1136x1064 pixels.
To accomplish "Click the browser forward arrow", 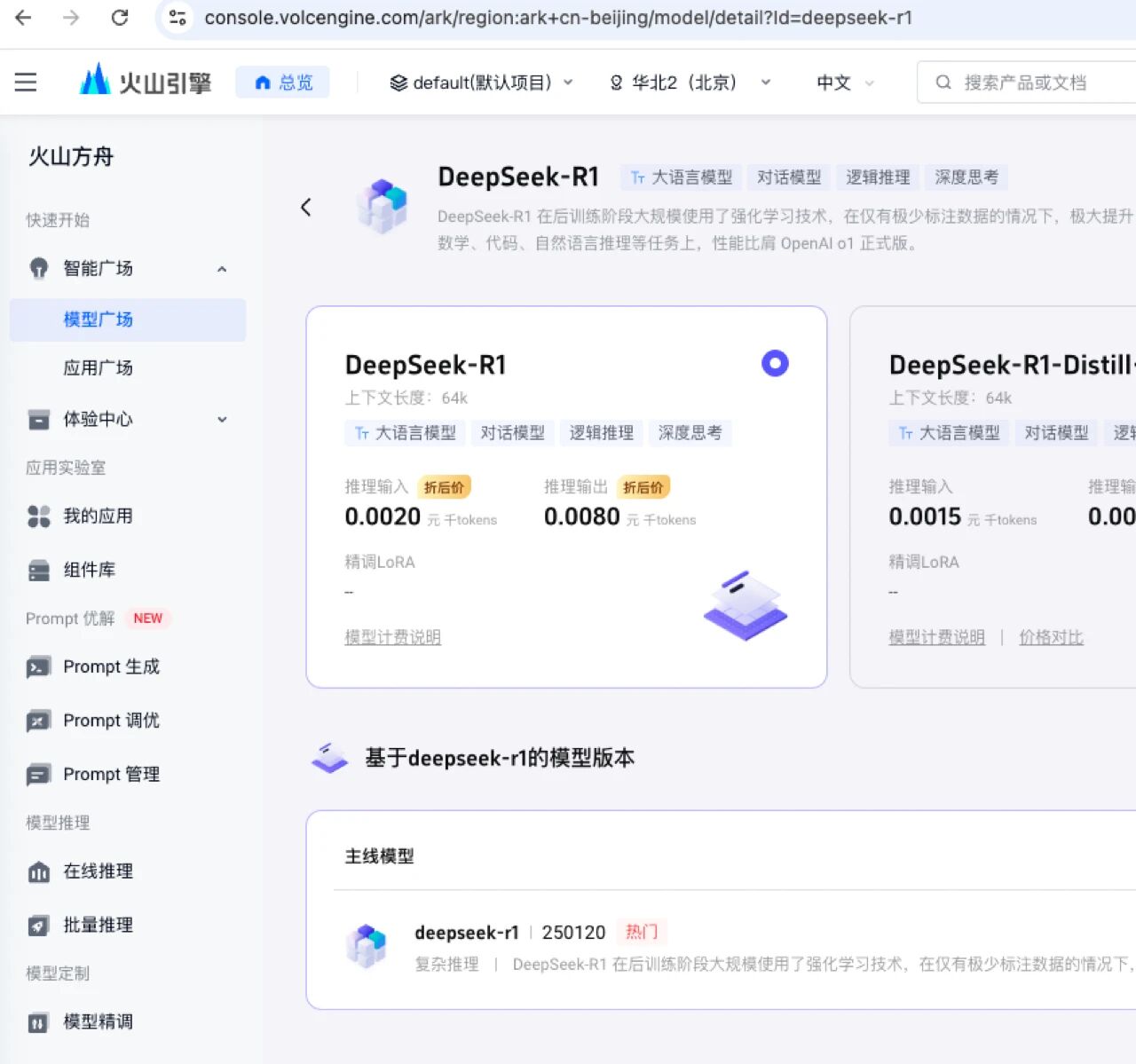I will pyautogui.click(x=71, y=18).
